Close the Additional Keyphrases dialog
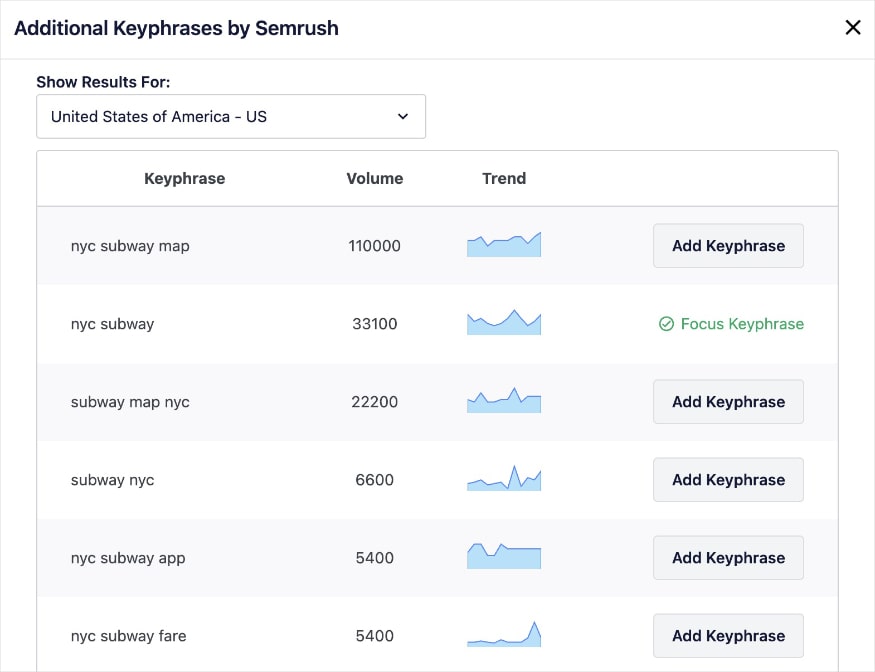Viewport: 875px width, 672px height. coord(853,27)
